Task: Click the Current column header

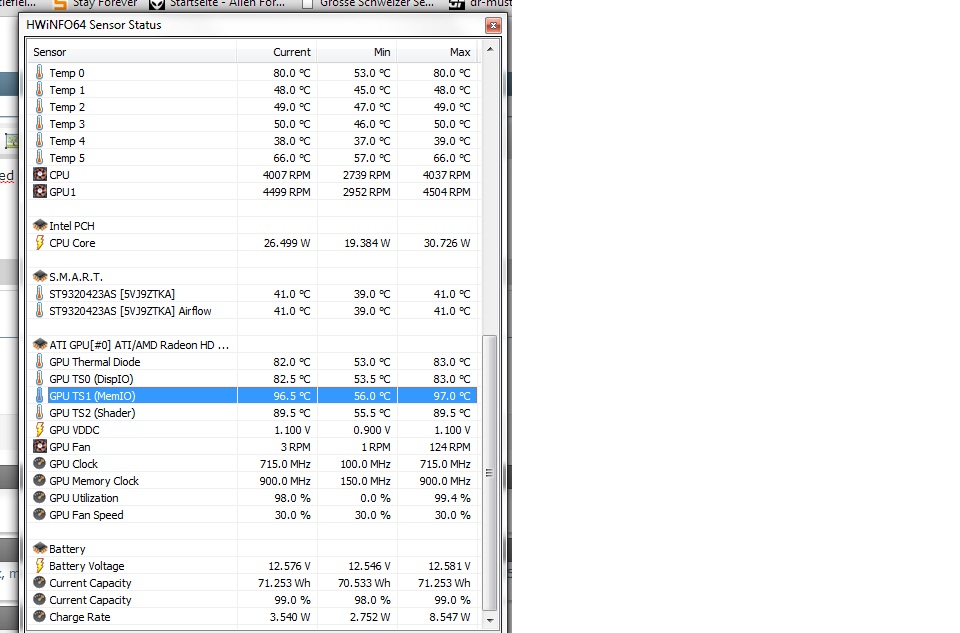Action: pos(277,52)
